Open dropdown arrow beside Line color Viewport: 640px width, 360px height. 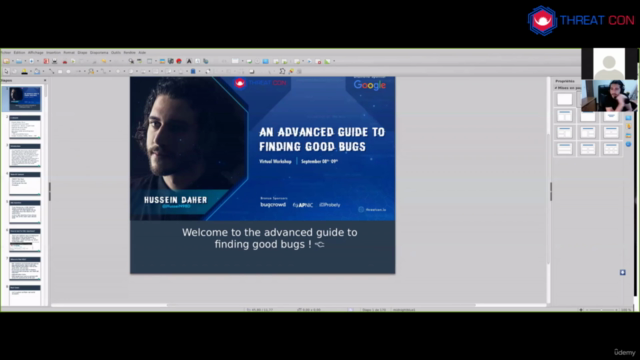click(31, 71)
